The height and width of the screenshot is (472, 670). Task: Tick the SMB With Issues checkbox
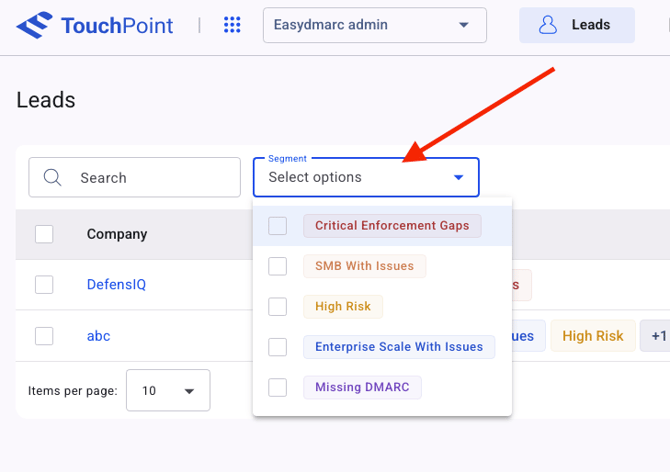(278, 266)
